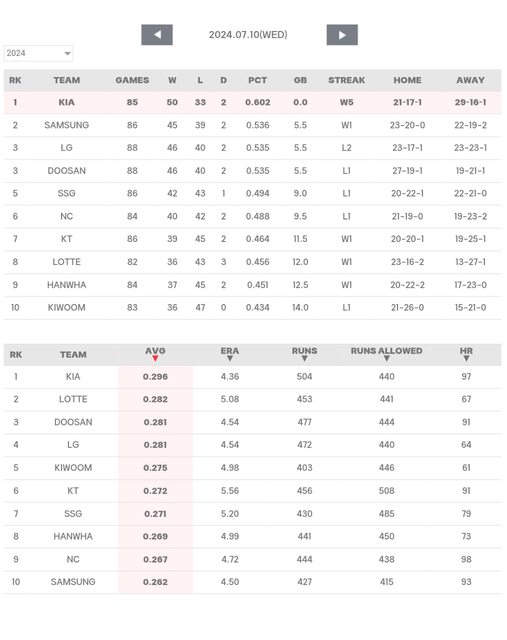Sort team stats by ERA column
The image size is (507, 640).
click(230, 358)
